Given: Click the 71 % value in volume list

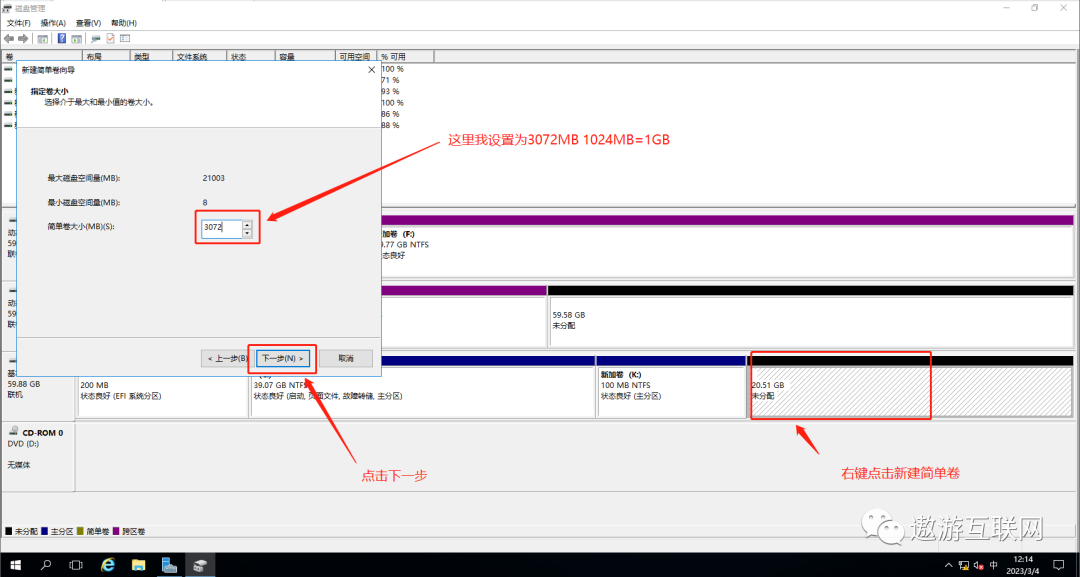Looking at the screenshot, I should (x=391, y=81).
